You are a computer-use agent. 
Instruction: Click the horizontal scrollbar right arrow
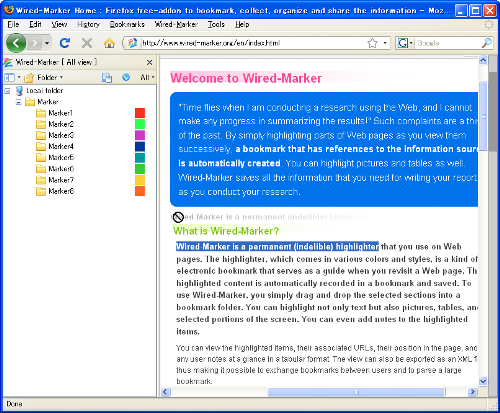(x=473, y=392)
